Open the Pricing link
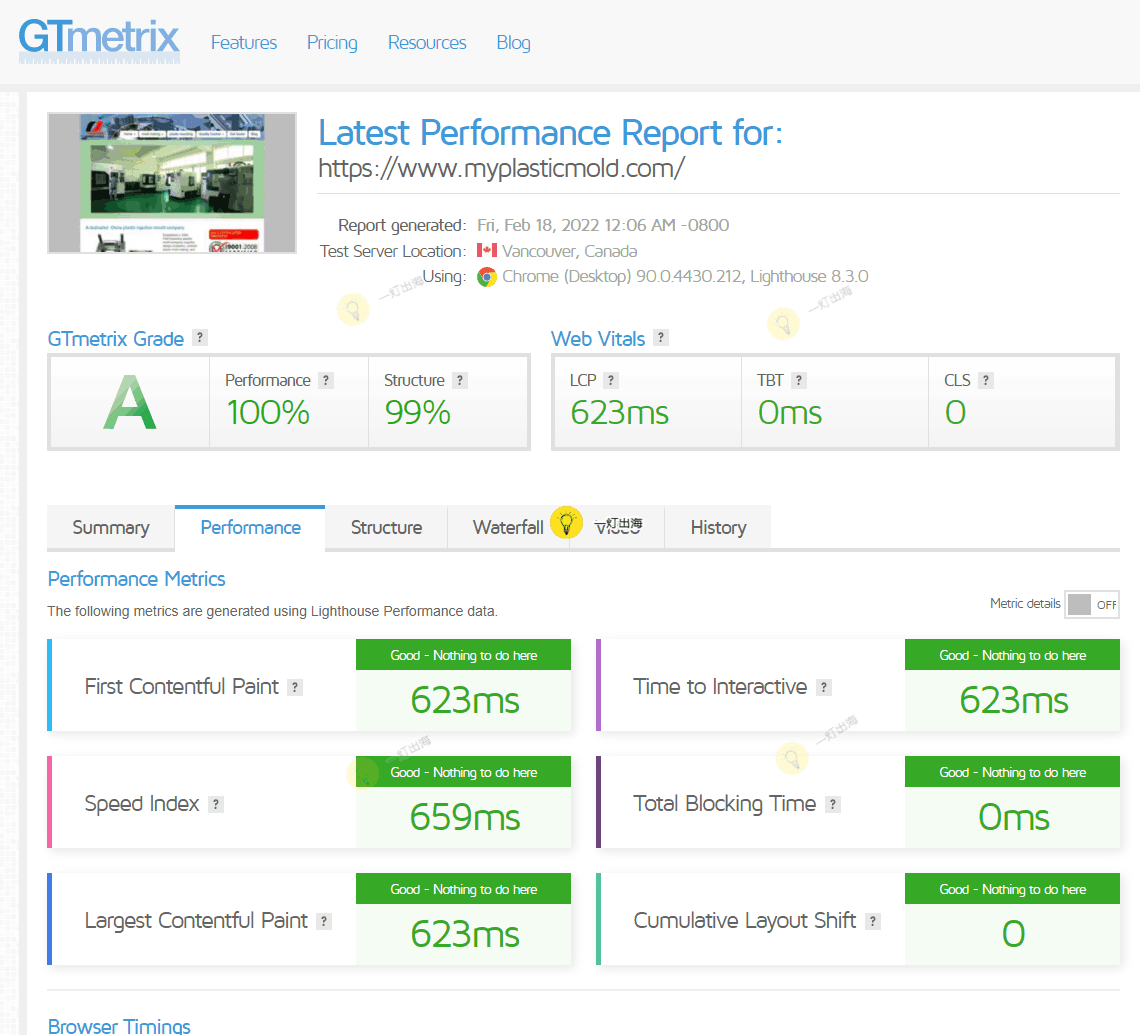1140x1035 pixels. pos(332,43)
